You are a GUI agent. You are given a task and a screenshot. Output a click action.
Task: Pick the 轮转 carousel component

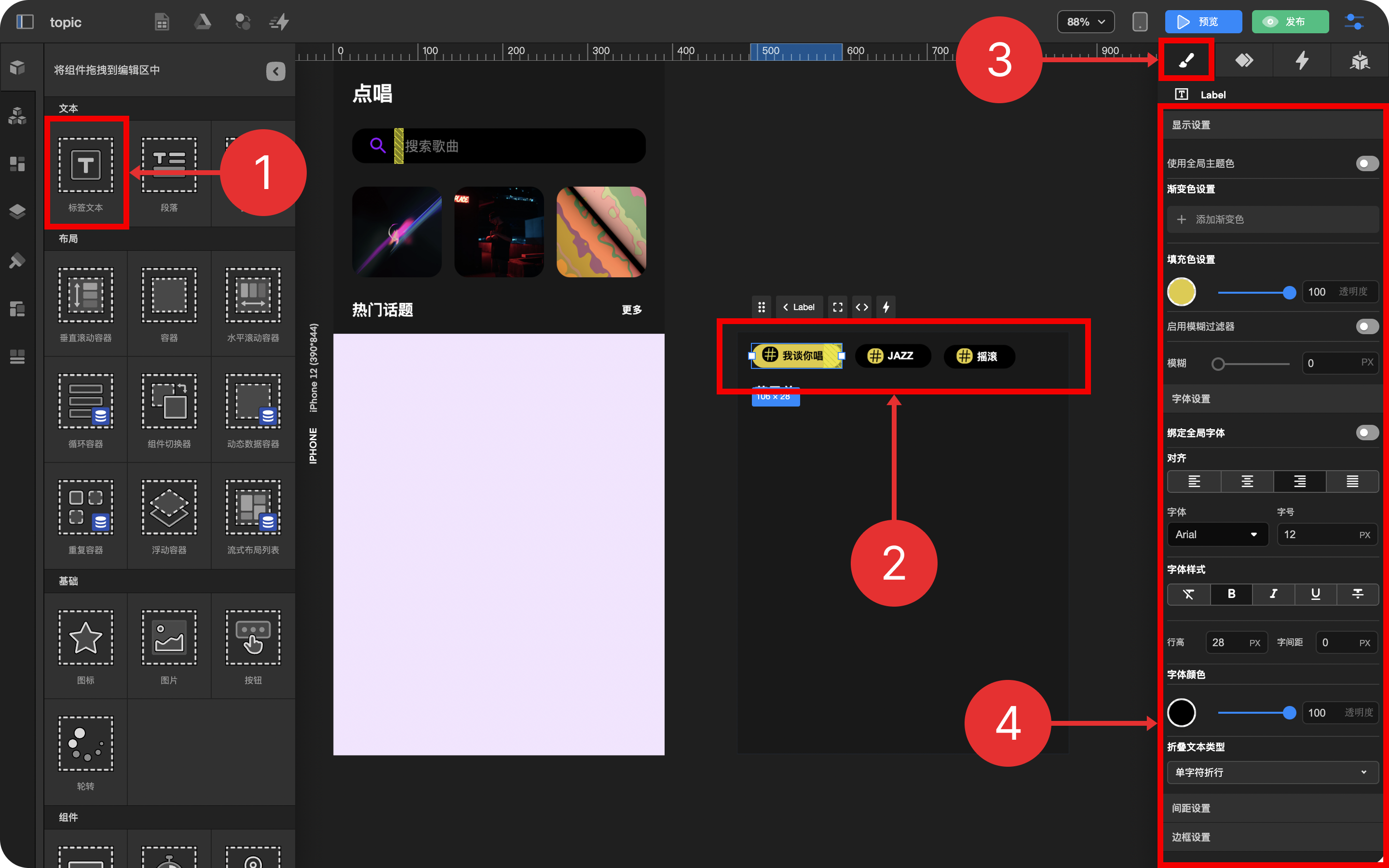pos(85,752)
